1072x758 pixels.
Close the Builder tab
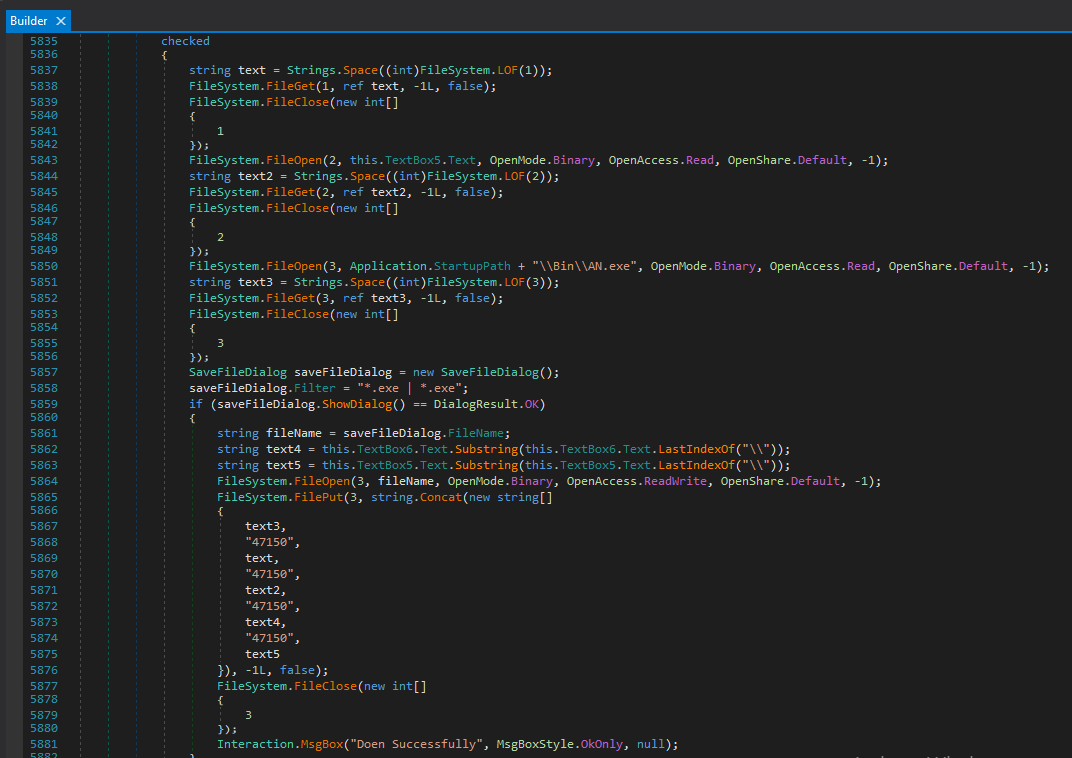(x=60, y=20)
